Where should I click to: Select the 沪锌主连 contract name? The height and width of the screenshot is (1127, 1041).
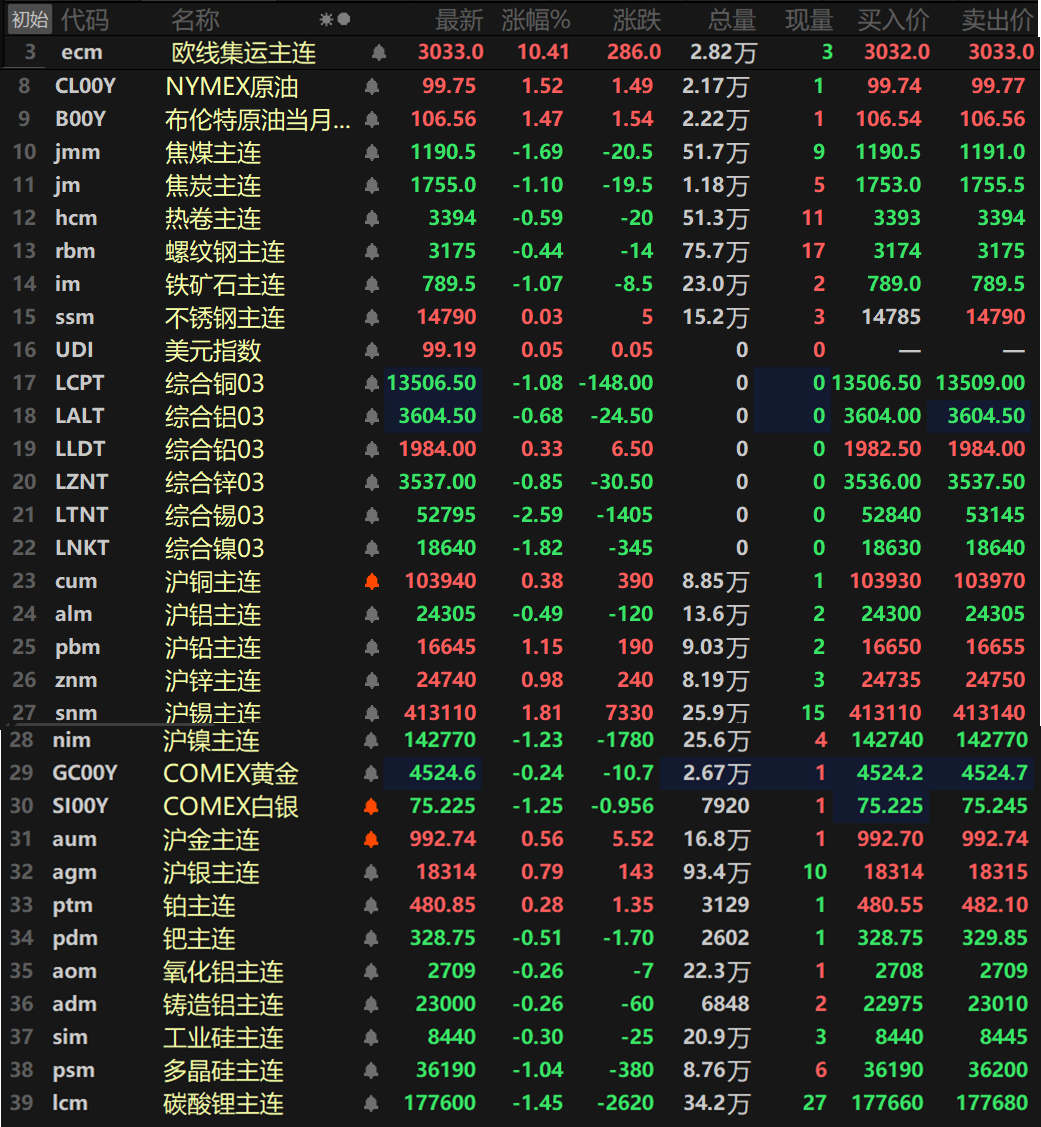pyautogui.click(x=213, y=681)
